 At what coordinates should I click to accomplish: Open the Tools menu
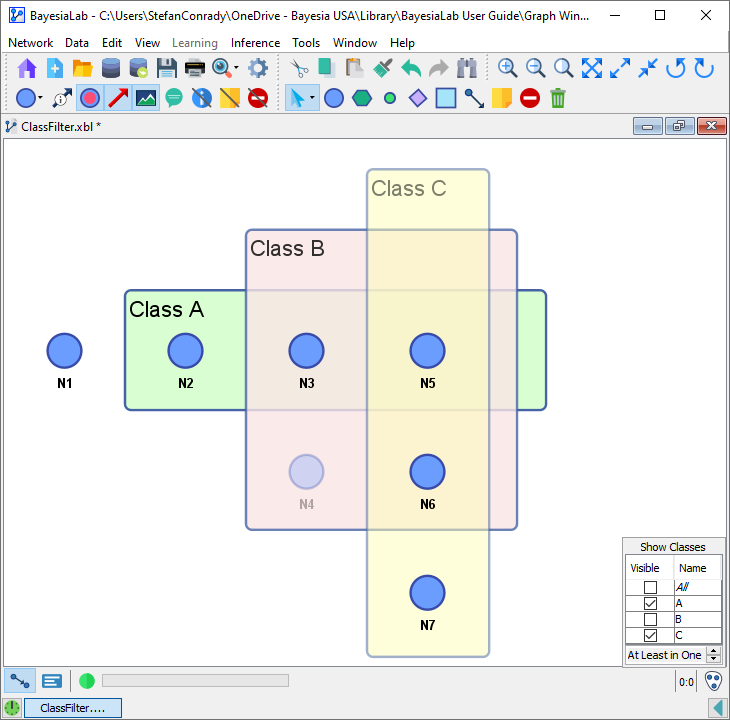306,43
